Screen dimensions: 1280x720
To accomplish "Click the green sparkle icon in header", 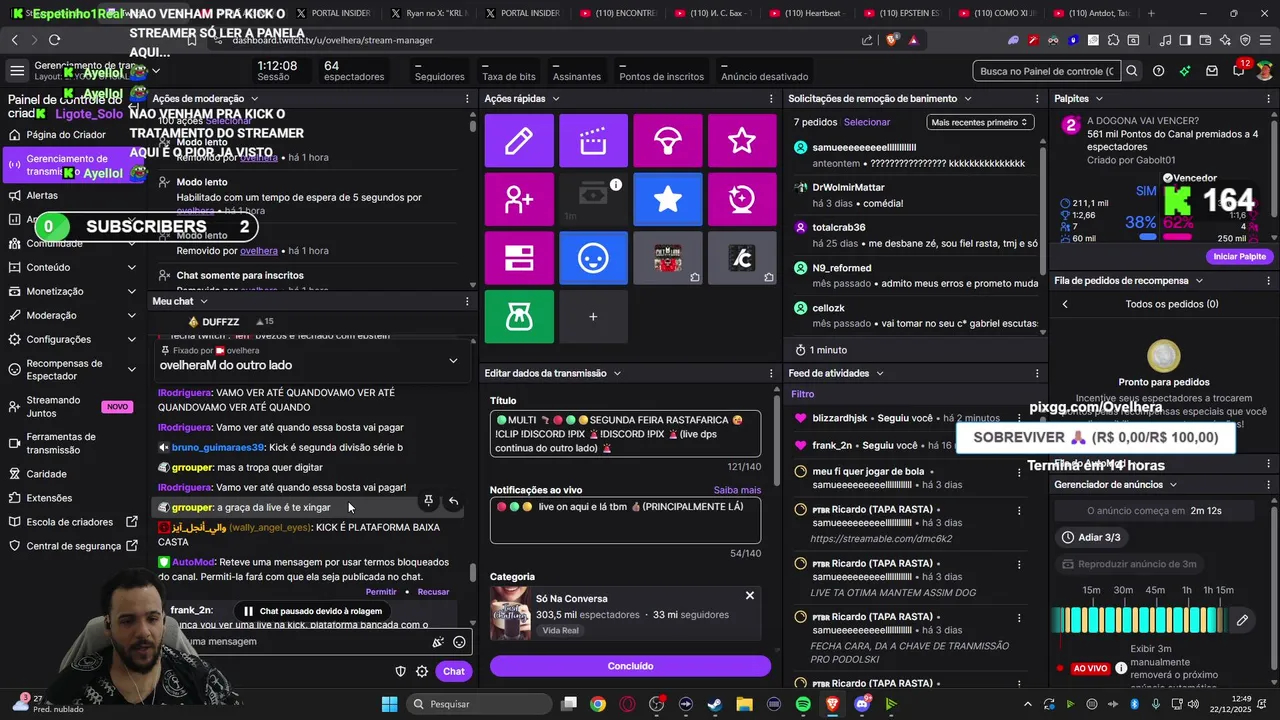I will pyautogui.click(x=1185, y=71).
